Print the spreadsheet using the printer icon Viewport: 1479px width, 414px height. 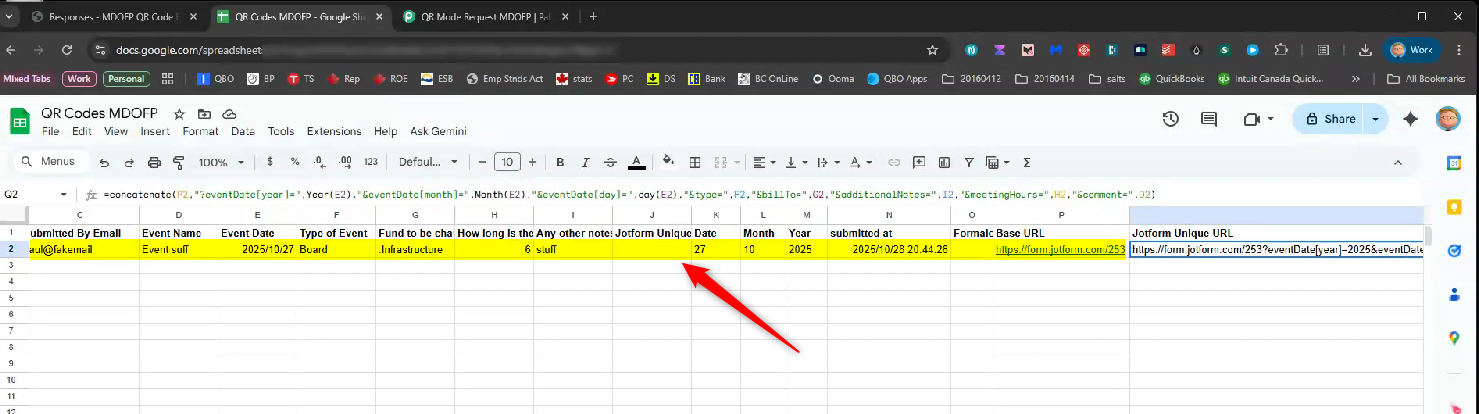coord(154,162)
